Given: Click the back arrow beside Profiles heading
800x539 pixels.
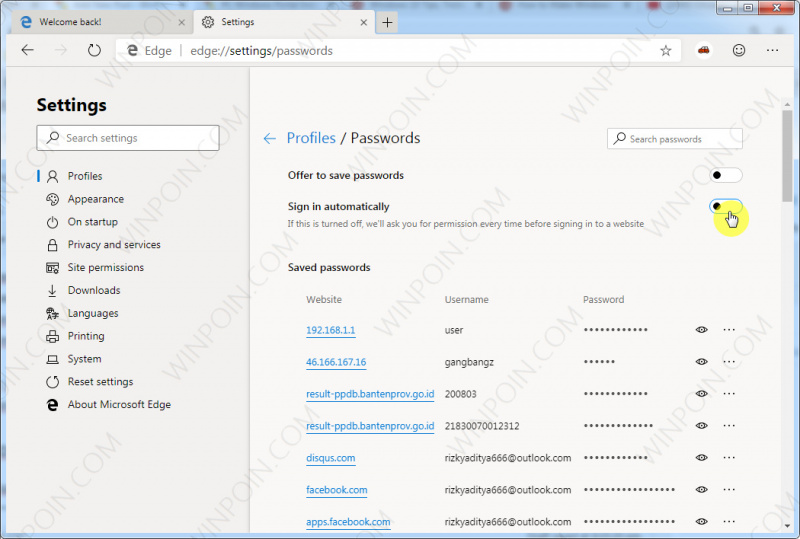Looking at the screenshot, I should coord(269,138).
